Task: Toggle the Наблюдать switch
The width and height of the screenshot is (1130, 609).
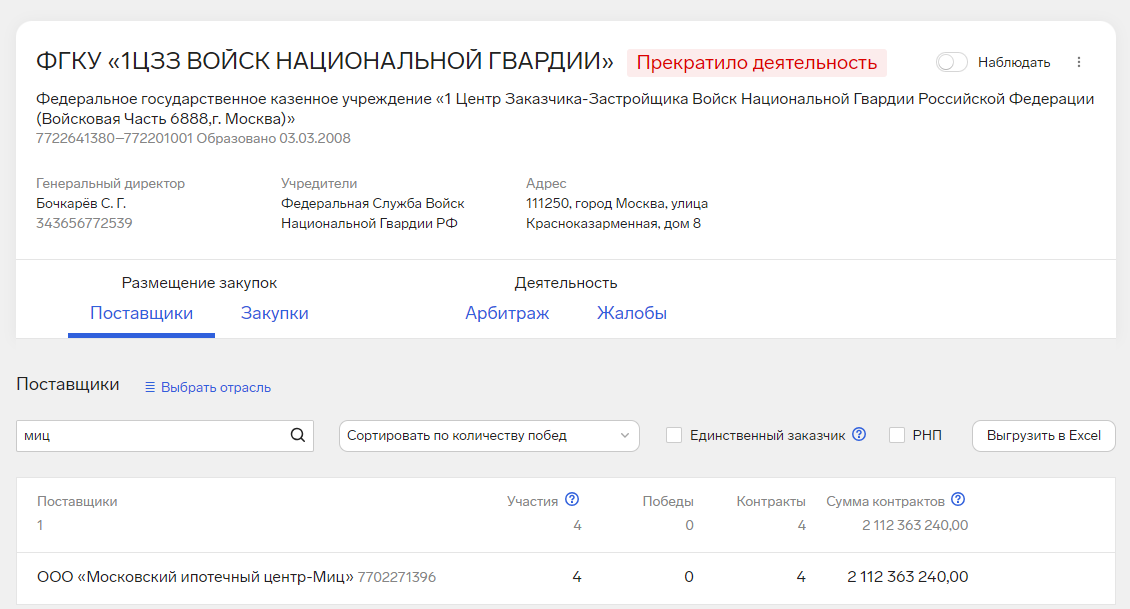Action: [951, 63]
